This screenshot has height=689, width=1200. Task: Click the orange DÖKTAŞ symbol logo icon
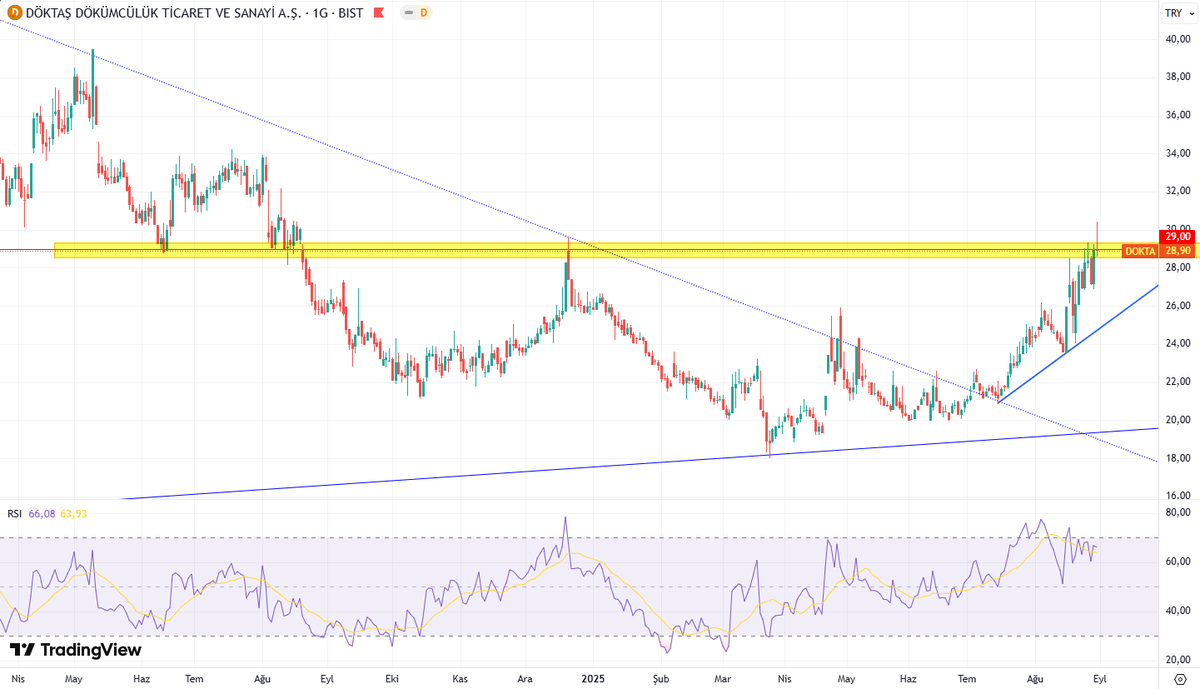[x=15, y=12]
